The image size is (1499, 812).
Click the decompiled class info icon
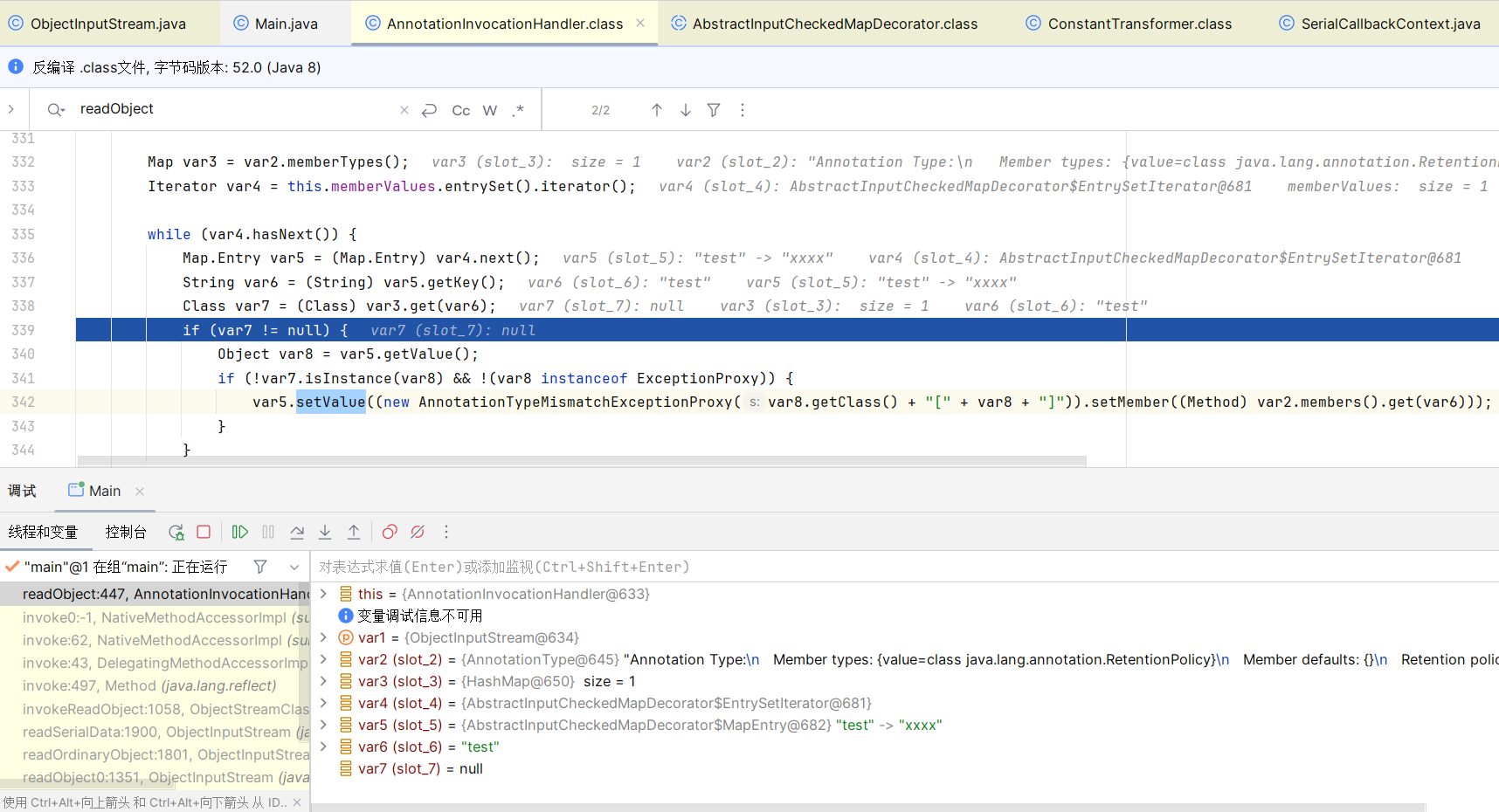[x=16, y=66]
